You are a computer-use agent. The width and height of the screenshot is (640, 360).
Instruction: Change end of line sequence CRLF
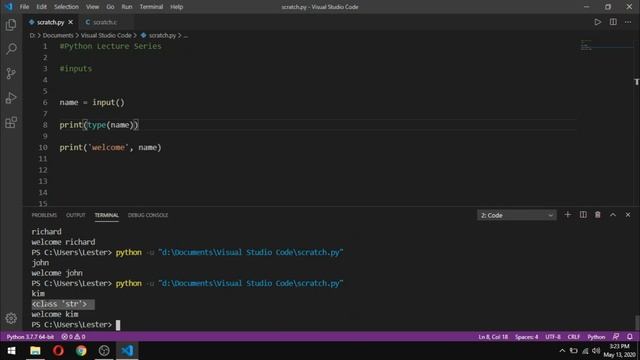(573, 337)
